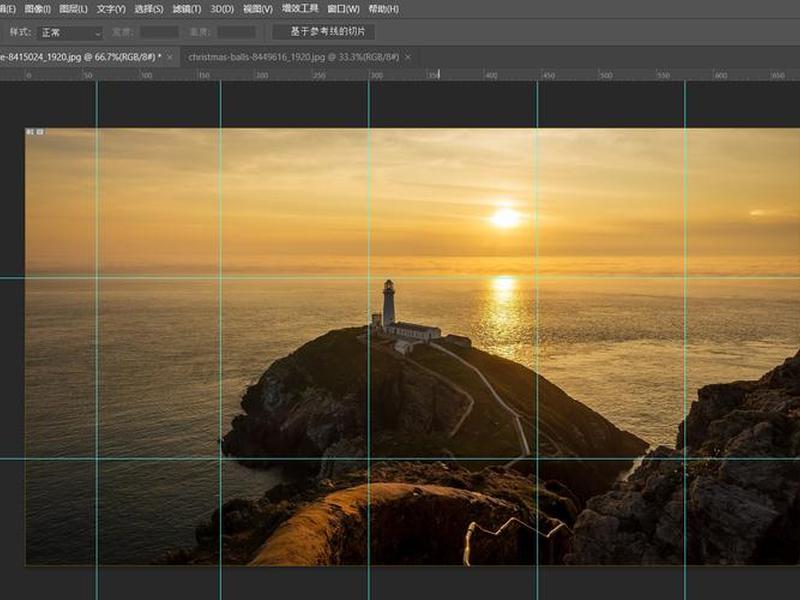
Task: Open the 增效工具 menu
Action: pos(300,9)
